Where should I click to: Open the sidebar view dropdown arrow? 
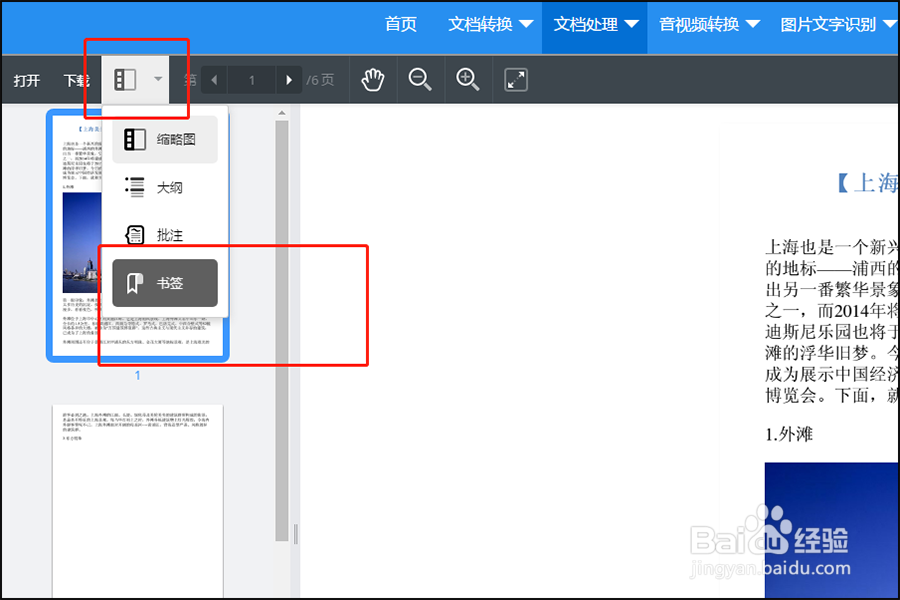[x=158, y=79]
